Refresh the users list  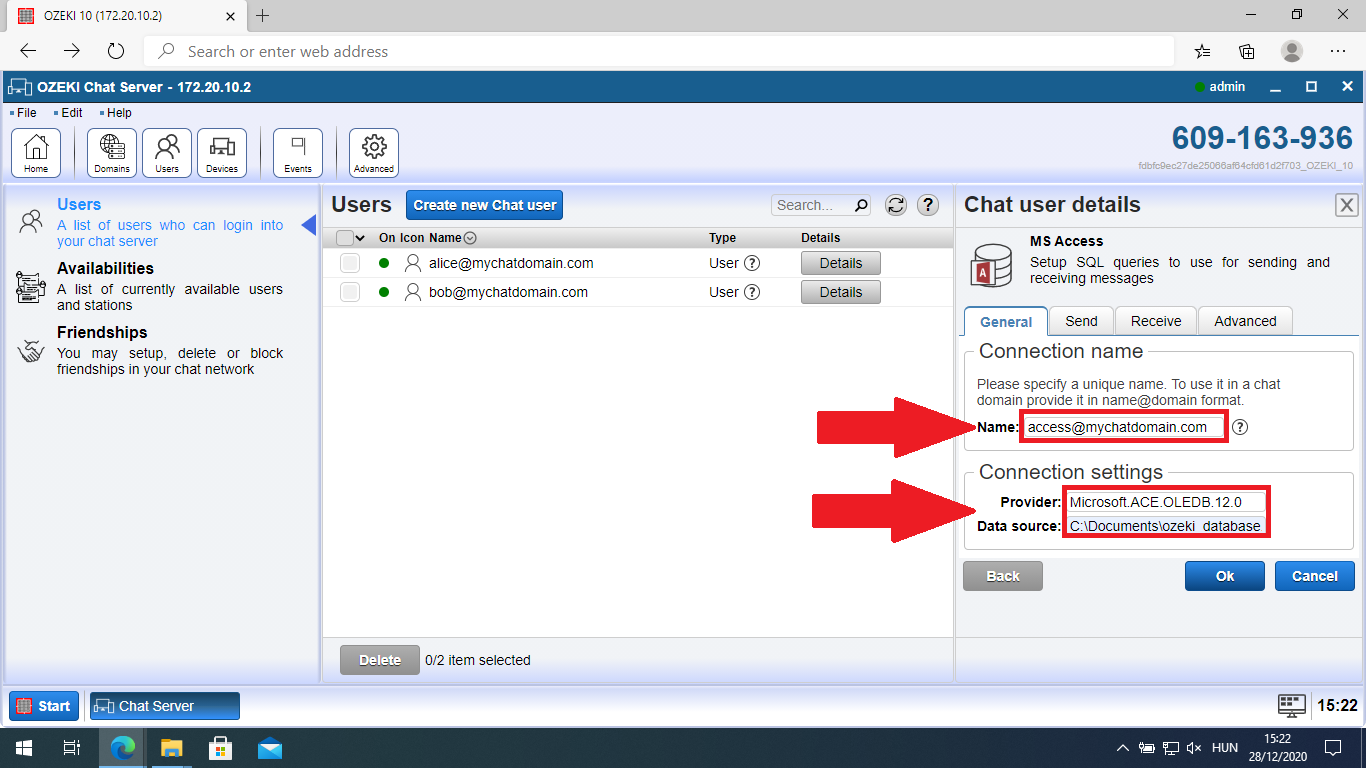click(896, 205)
